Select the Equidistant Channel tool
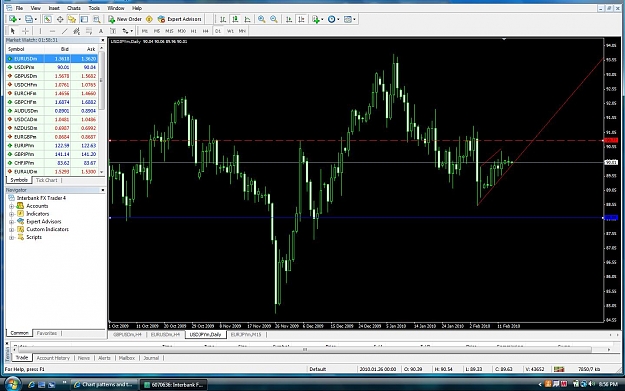The height and width of the screenshot is (391, 625). click(x=77, y=31)
